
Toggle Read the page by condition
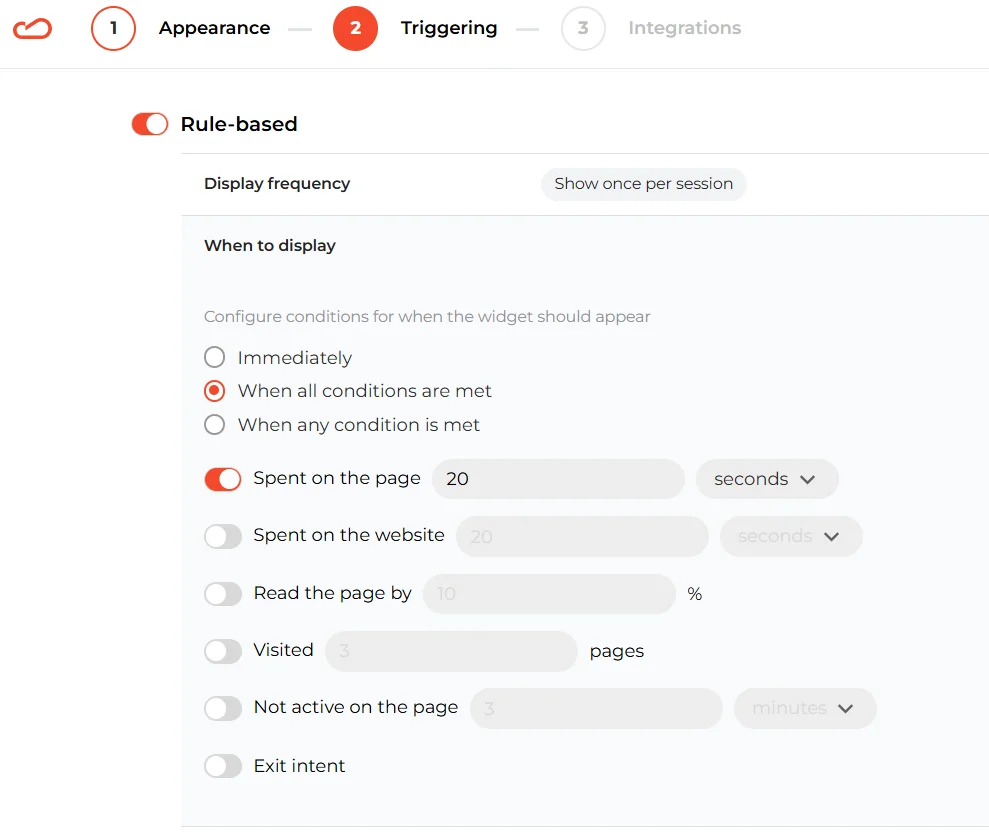click(x=223, y=594)
